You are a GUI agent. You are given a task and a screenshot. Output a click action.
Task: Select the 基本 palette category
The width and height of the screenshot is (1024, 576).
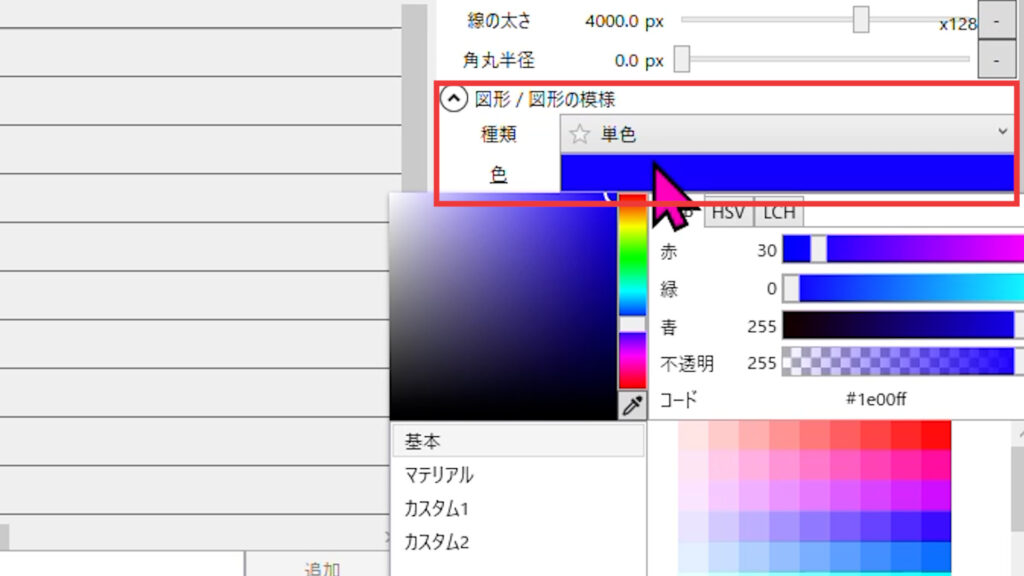pyautogui.click(x=517, y=441)
